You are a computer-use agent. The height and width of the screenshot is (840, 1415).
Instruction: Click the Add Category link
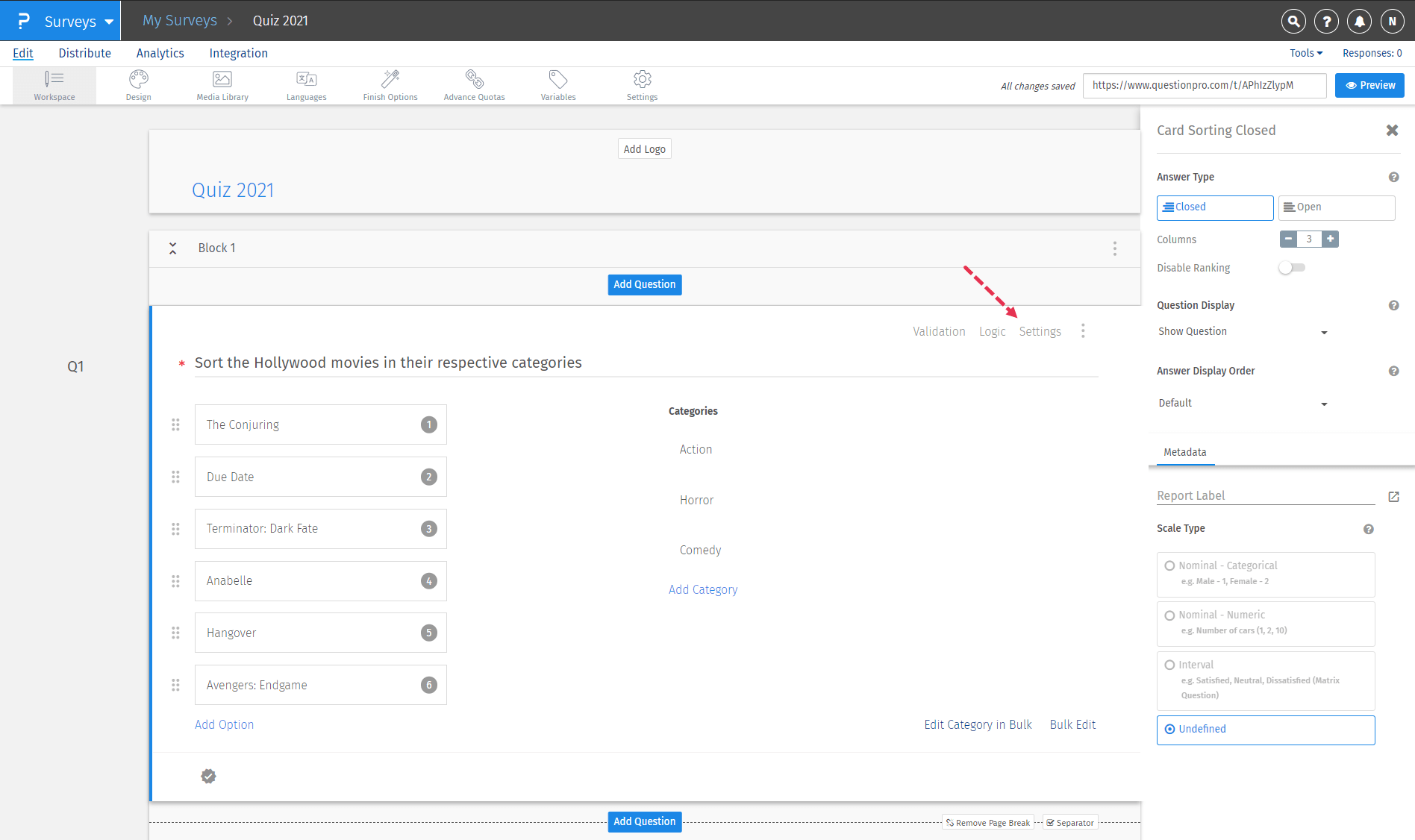click(702, 589)
